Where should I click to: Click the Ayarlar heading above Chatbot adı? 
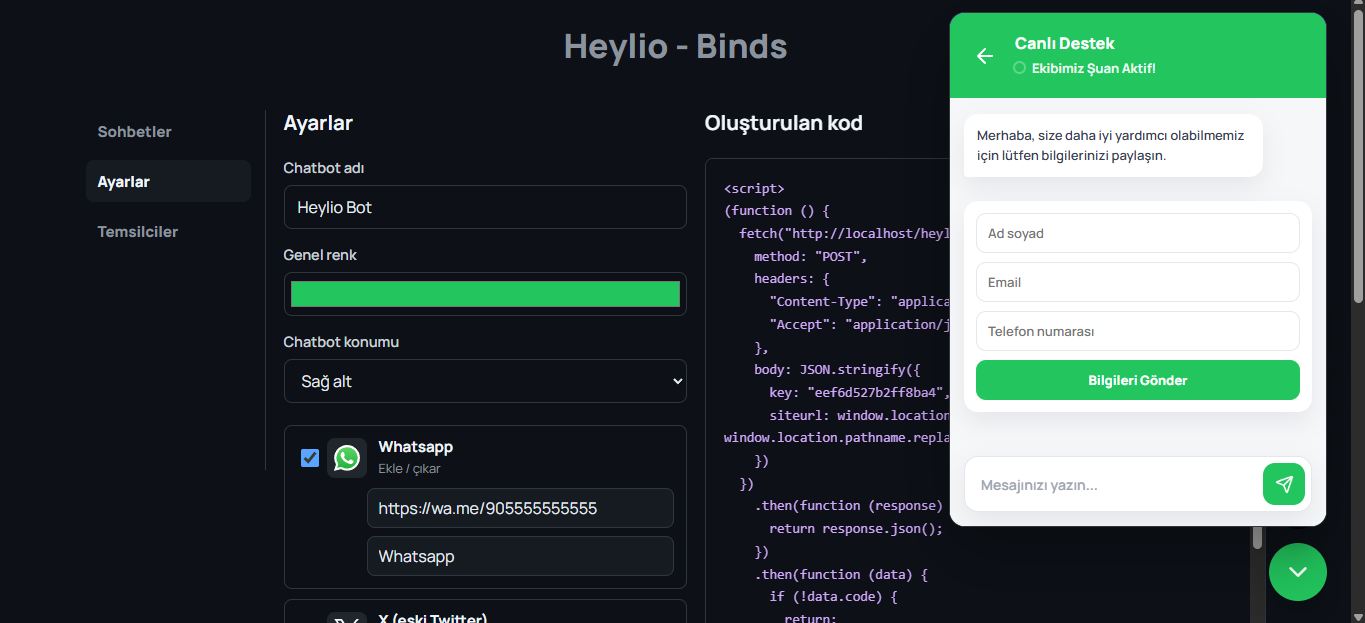pos(318,123)
